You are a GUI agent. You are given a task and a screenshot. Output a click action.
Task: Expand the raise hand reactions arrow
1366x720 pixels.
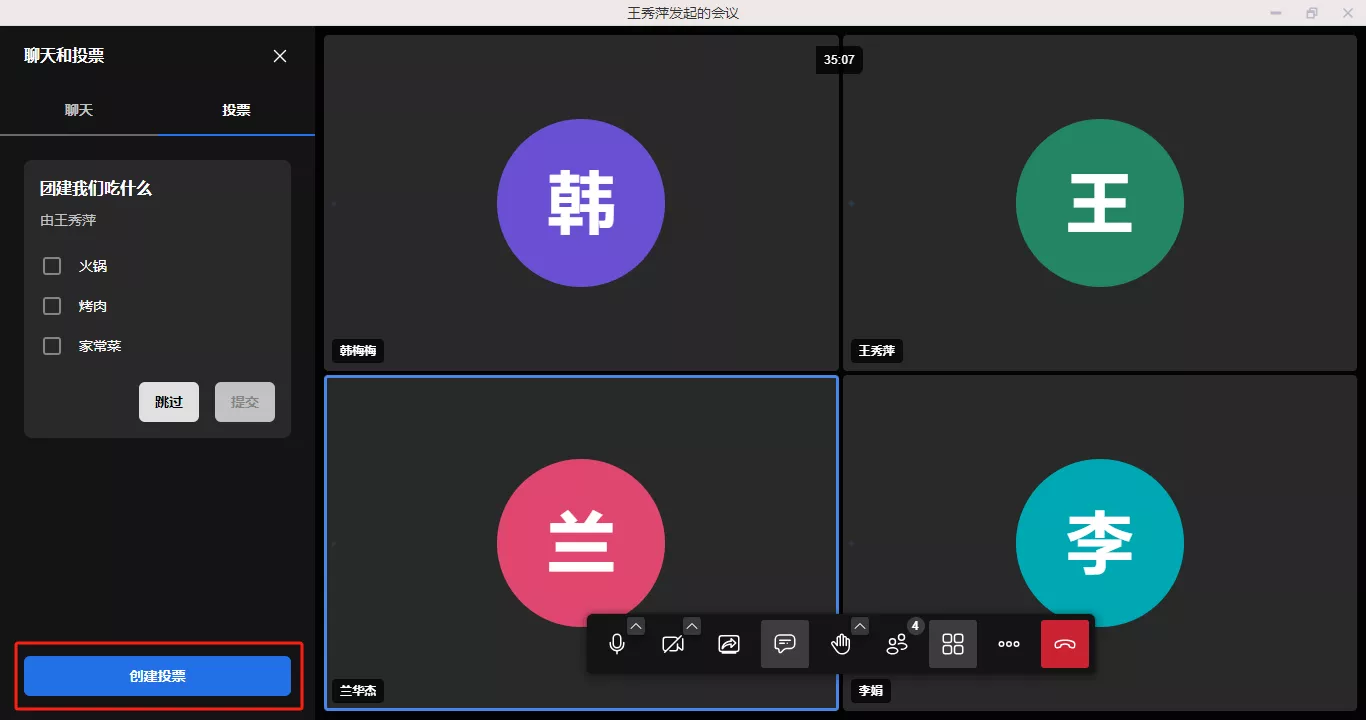point(860,626)
